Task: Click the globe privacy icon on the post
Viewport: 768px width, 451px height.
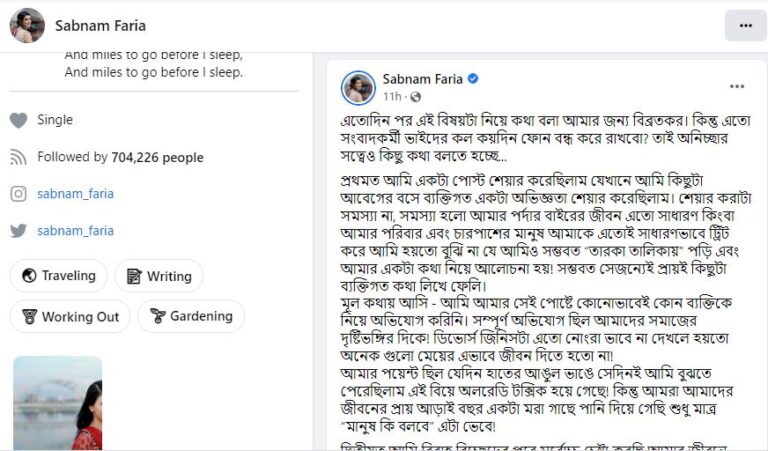Action: point(415,97)
